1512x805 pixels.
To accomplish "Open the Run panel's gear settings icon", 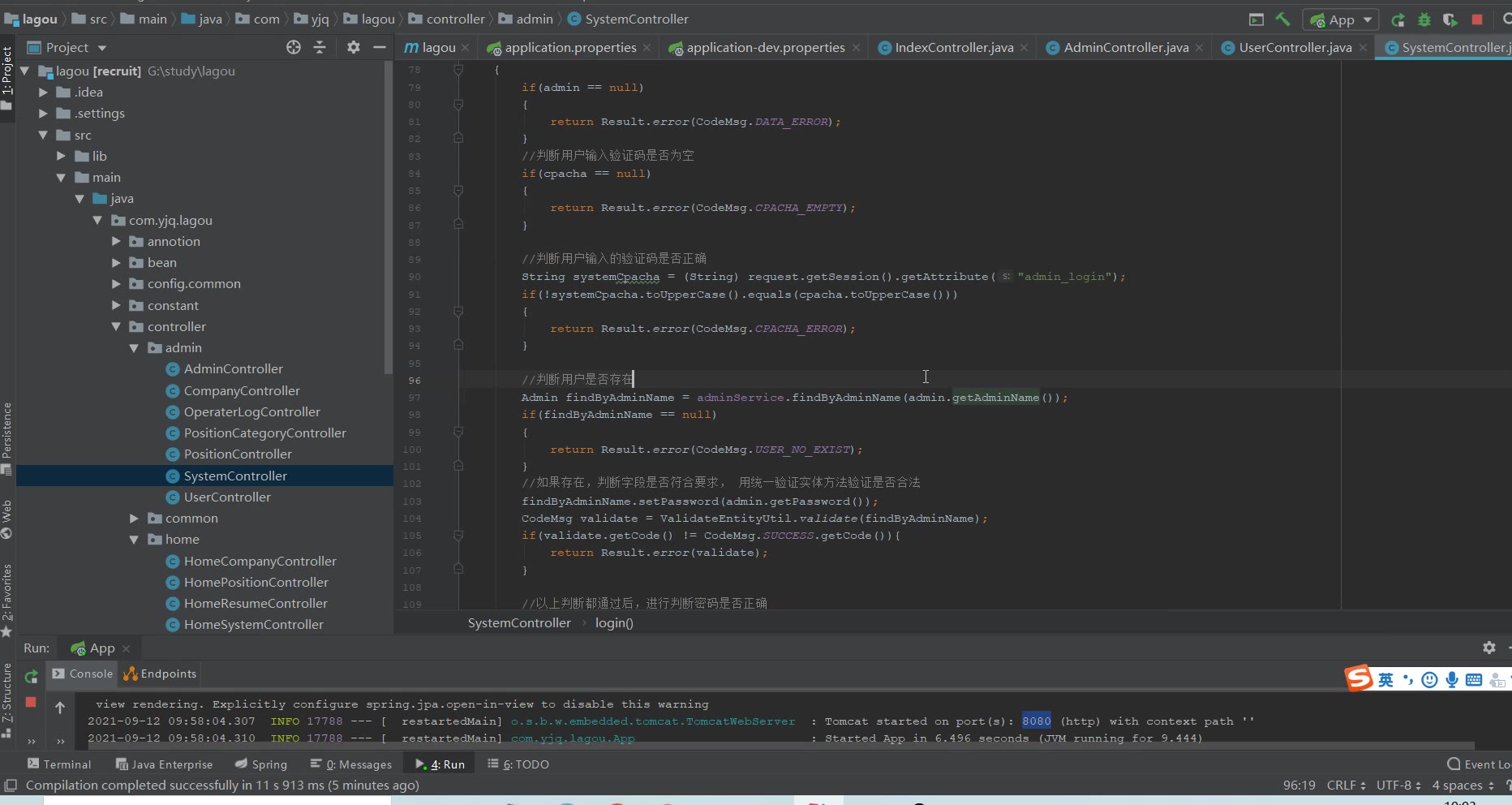I will [x=1488, y=648].
